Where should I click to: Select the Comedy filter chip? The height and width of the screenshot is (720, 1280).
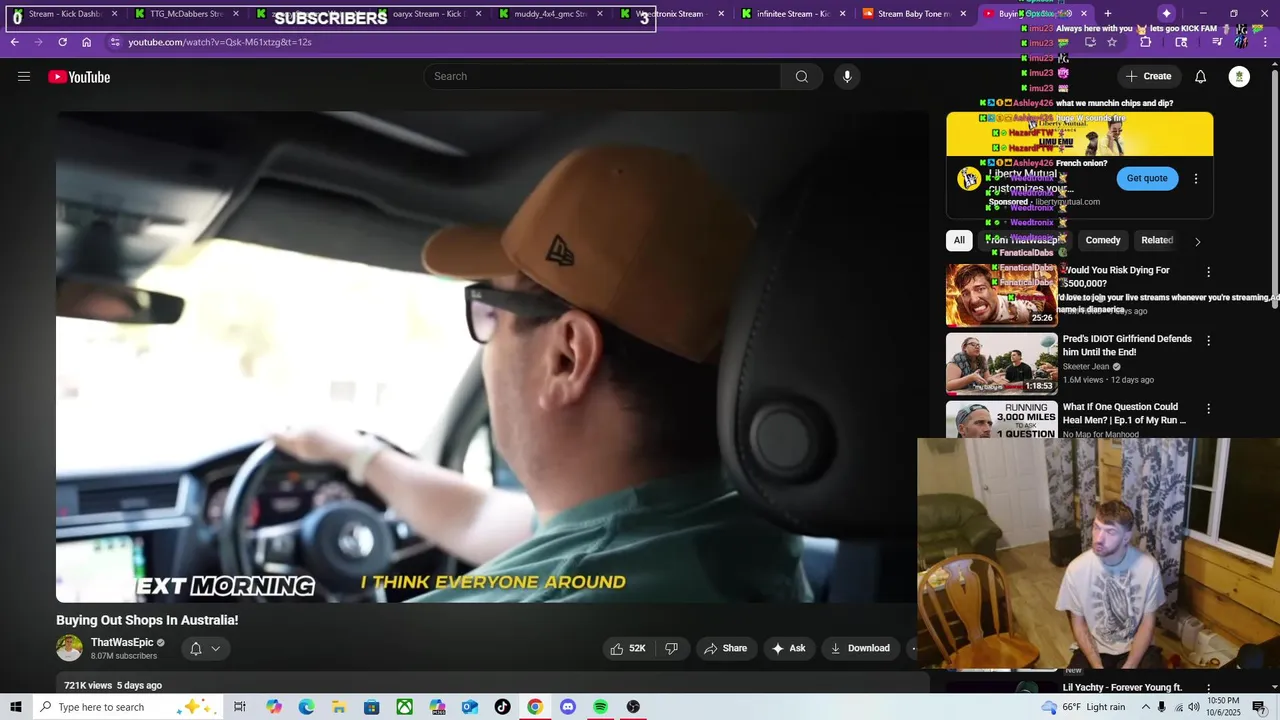point(1103,240)
